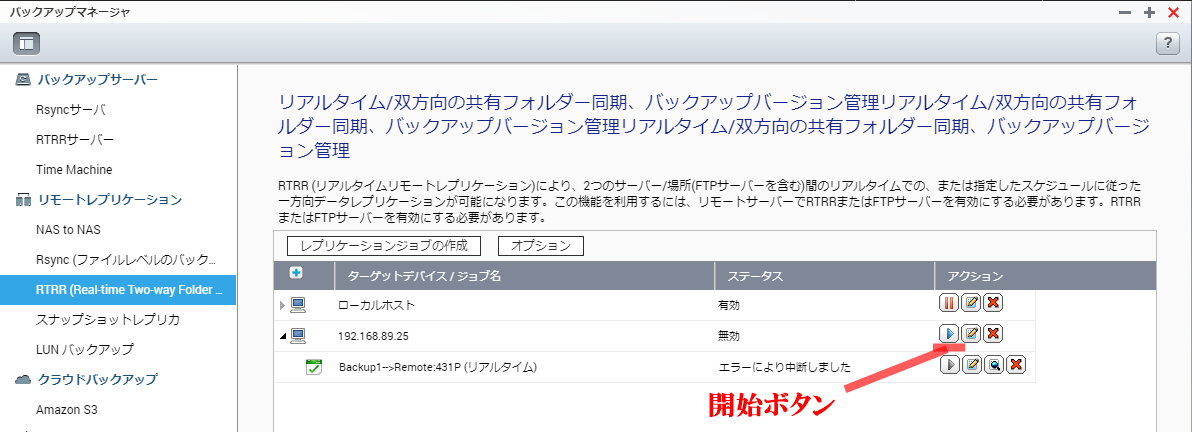Click the plus icon in table header
This screenshot has height=432, width=1192.
click(296, 272)
